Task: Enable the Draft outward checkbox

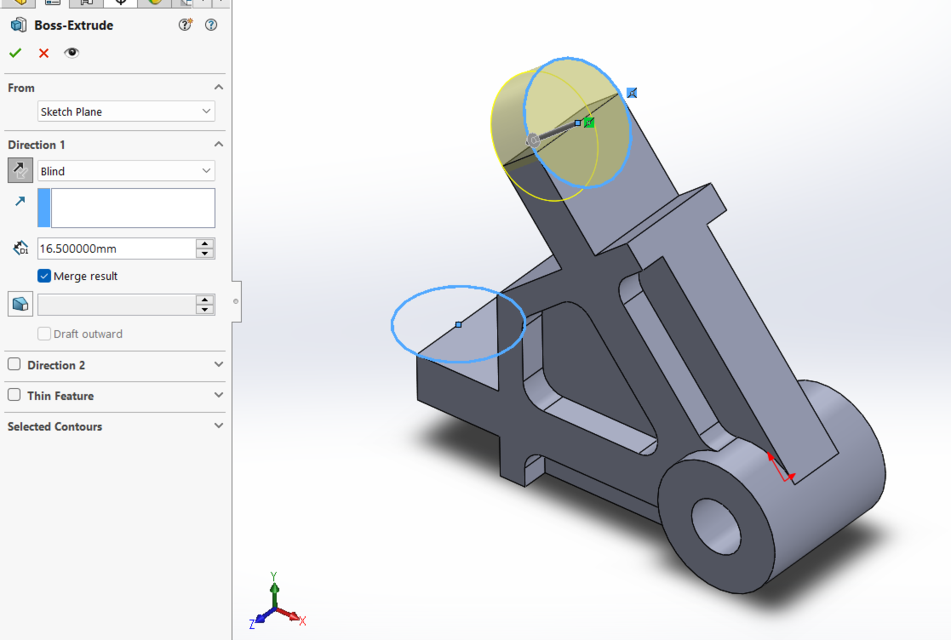Action: pyautogui.click(x=44, y=334)
